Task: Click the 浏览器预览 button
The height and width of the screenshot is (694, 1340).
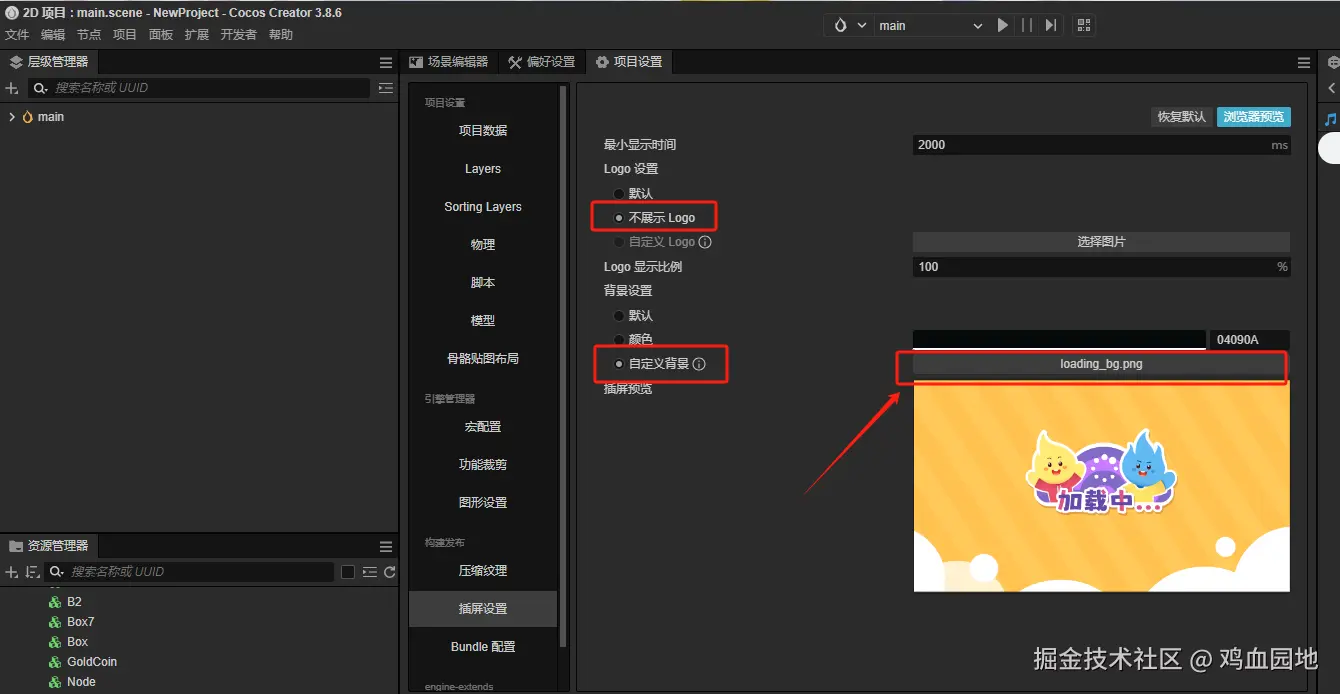Action: point(1253,117)
